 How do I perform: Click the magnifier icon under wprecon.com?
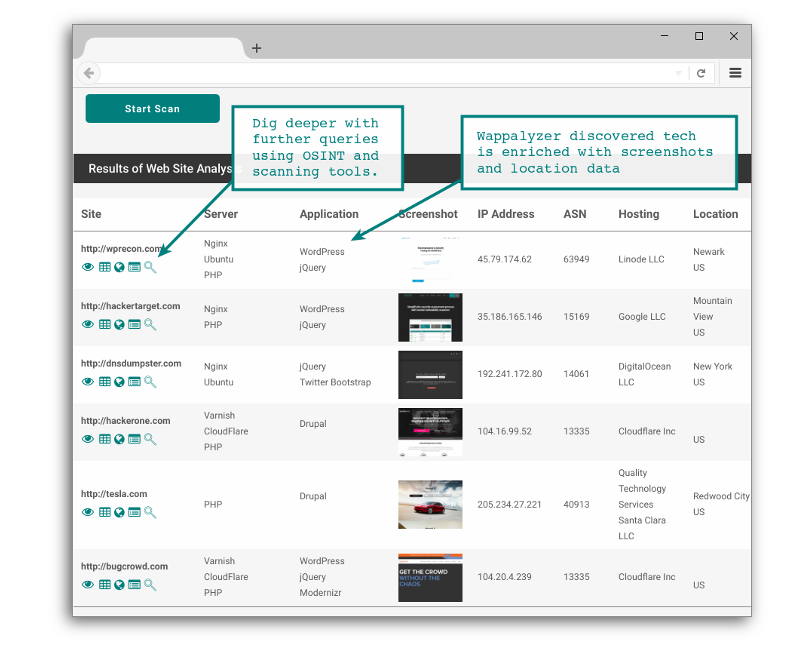(150, 267)
